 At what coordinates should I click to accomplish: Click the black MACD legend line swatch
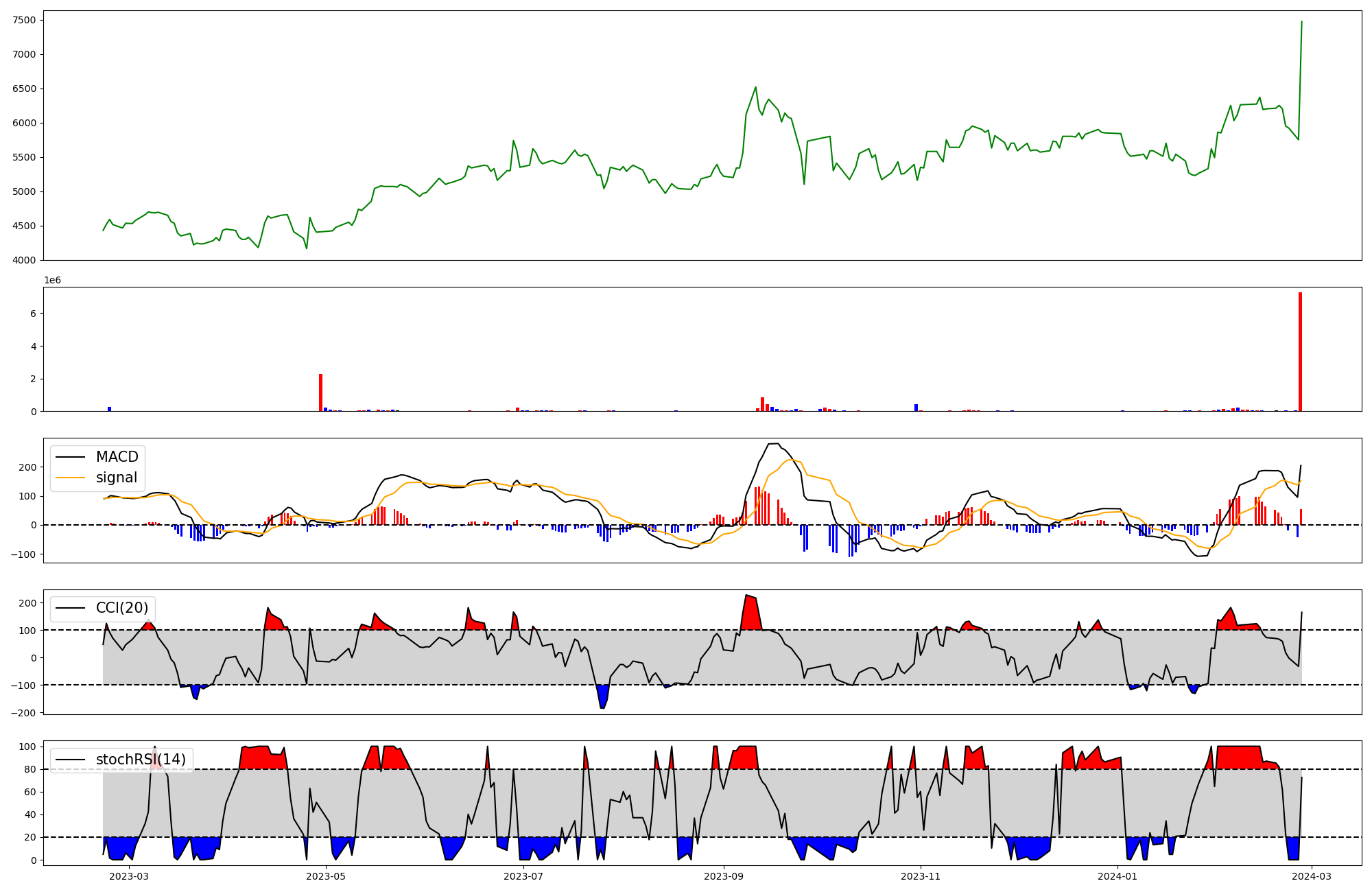tap(70, 457)
